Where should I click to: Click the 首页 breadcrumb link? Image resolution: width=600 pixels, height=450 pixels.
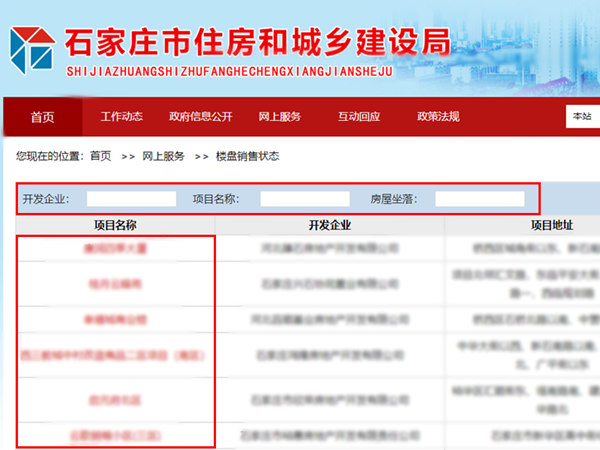[x=101, y=156]
